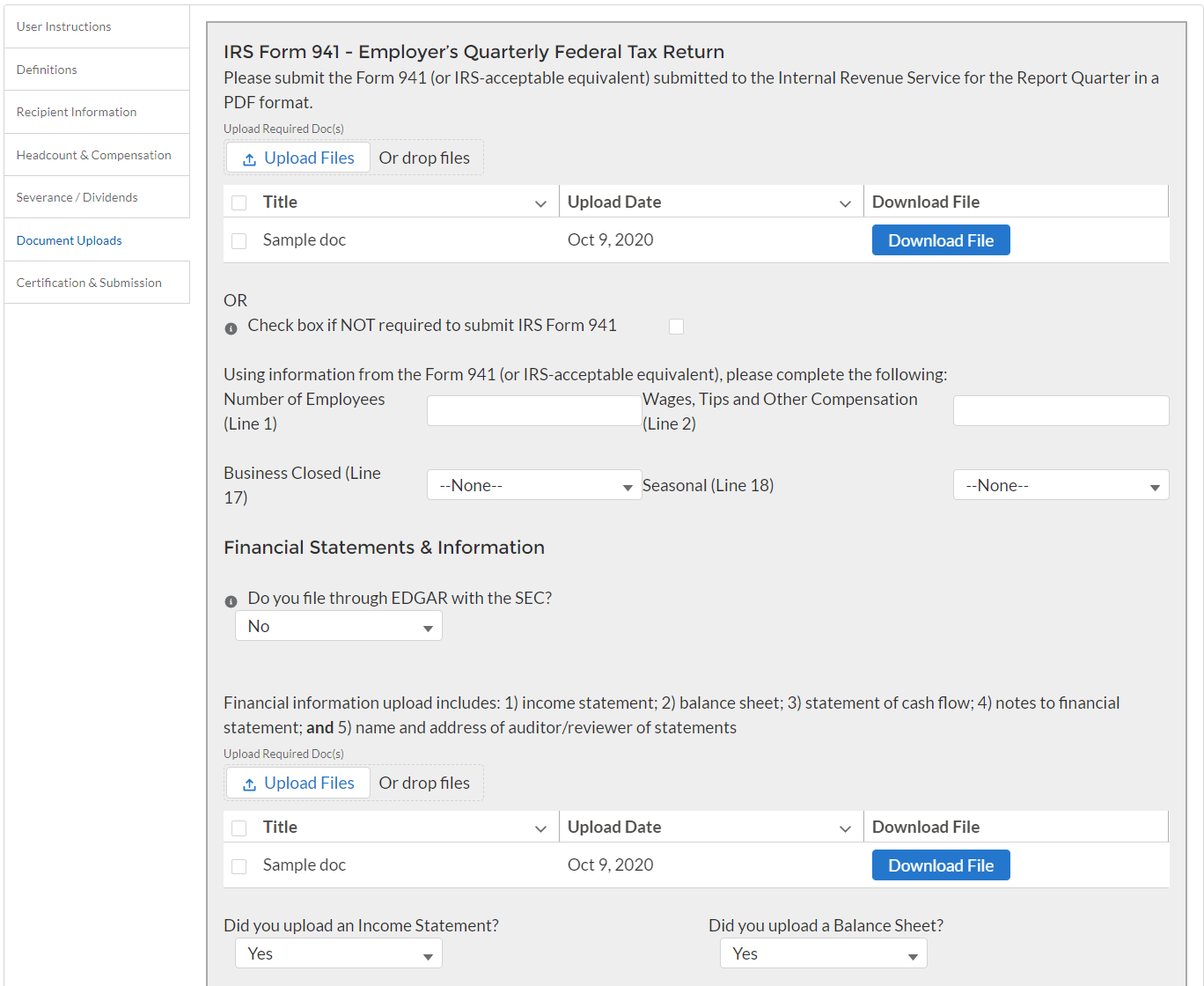Download the IRS Form 941 Sample doc

941,241
